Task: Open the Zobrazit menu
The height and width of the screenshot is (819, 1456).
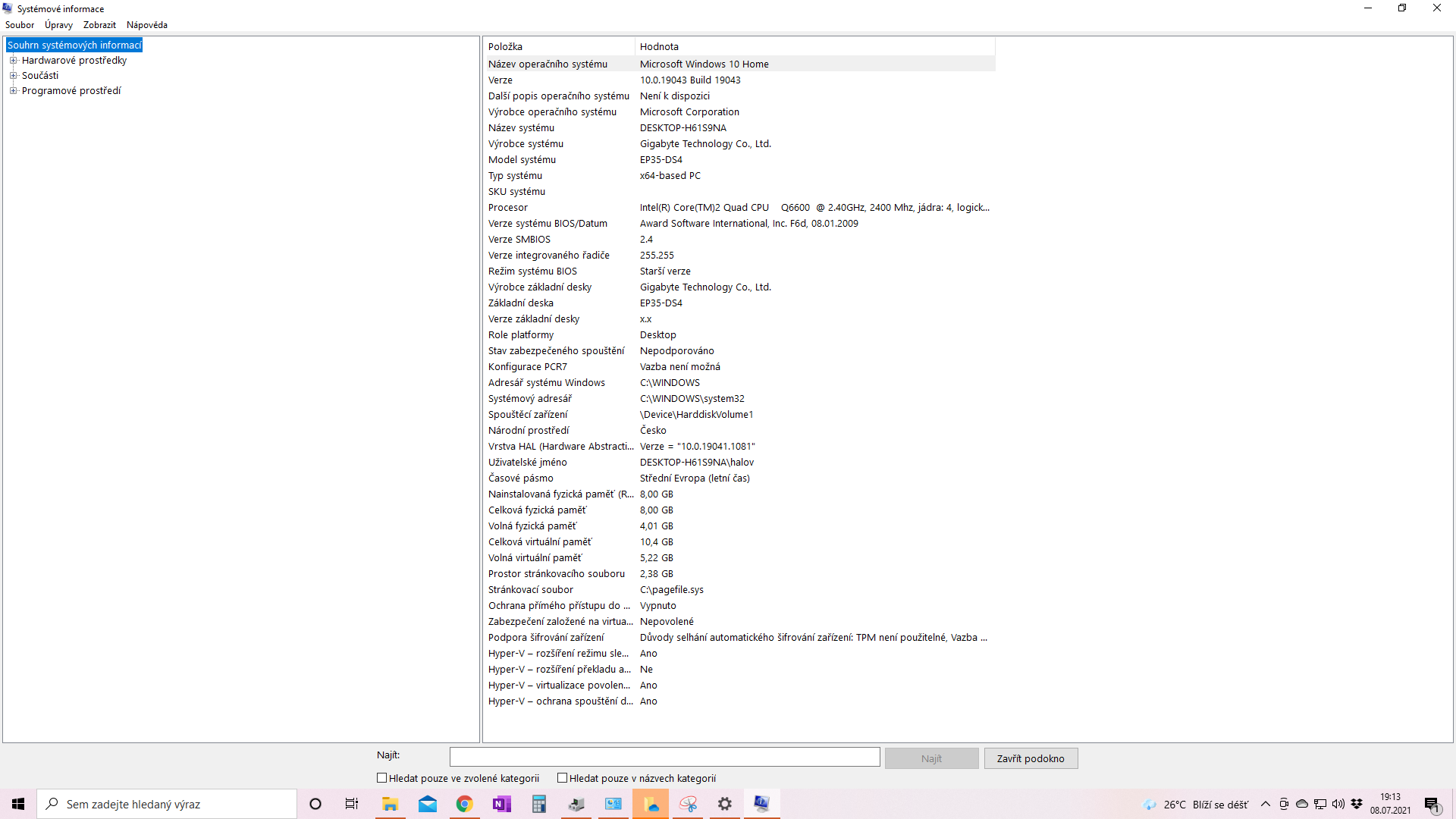Action: pyautogui.click(x=99, y=25)
